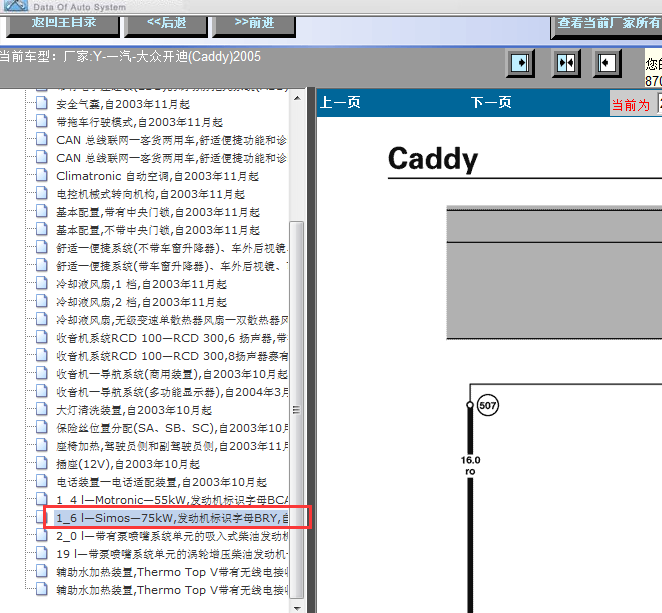The image size is (662, 613).
Task: Click the tree list scrollbar thumb
Action: 297,410
